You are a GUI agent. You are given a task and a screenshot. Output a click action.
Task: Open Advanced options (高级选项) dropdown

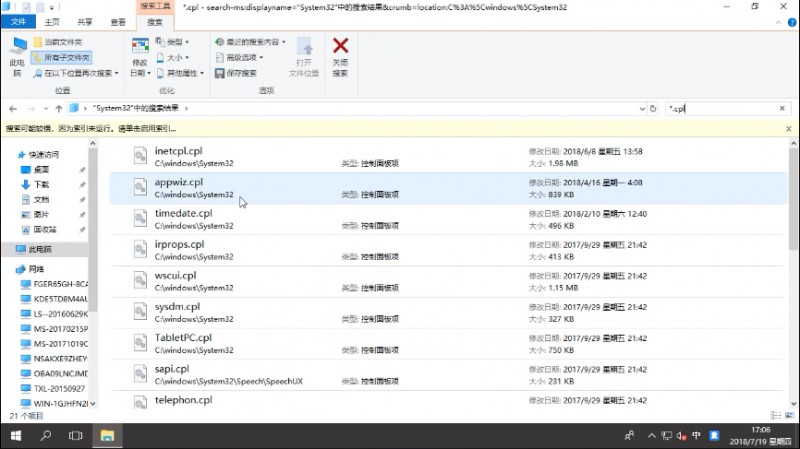[239, 57]
